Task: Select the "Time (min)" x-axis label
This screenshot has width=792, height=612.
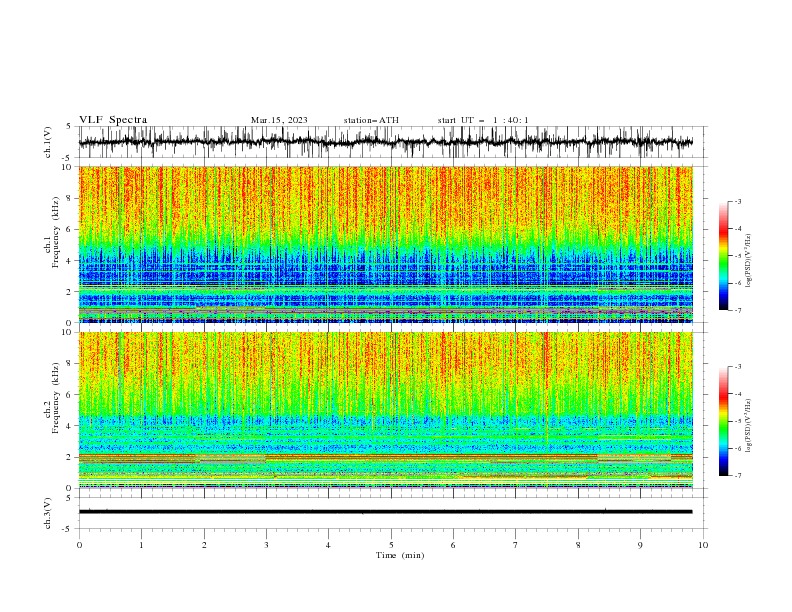Action: point(400,555)
